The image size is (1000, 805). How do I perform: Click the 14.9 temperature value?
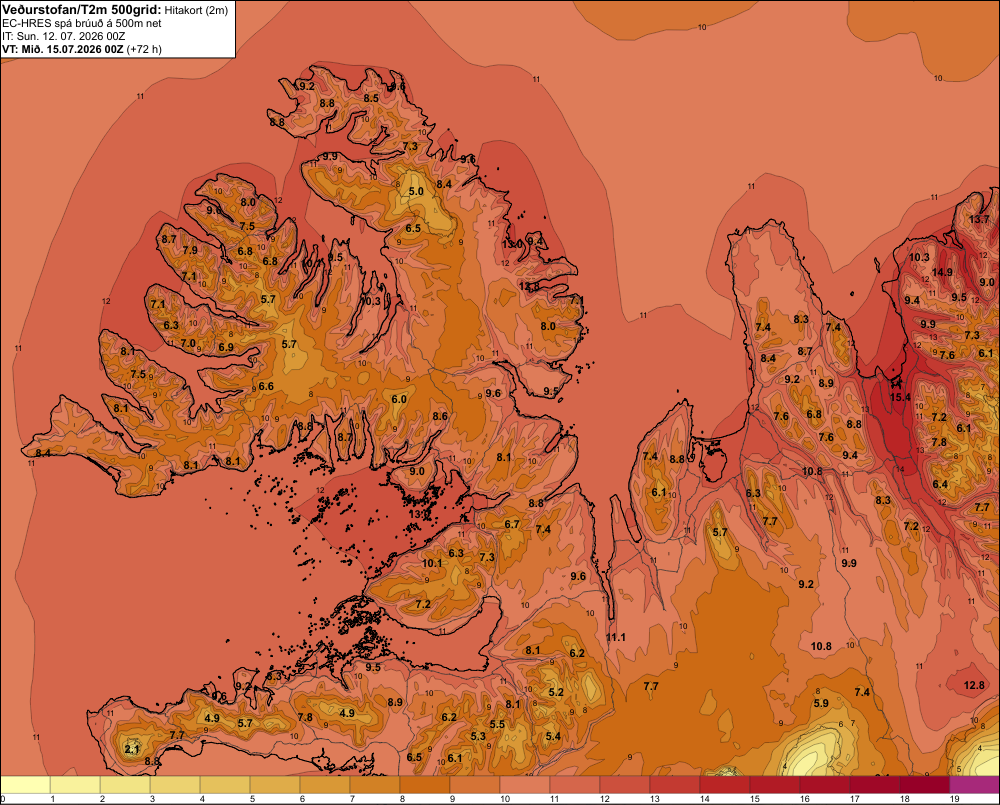pos(942,272)
